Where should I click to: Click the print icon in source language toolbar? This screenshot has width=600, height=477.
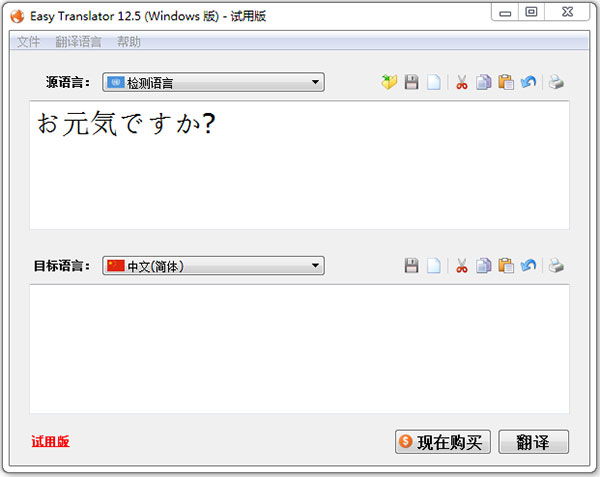pos(556,82)
